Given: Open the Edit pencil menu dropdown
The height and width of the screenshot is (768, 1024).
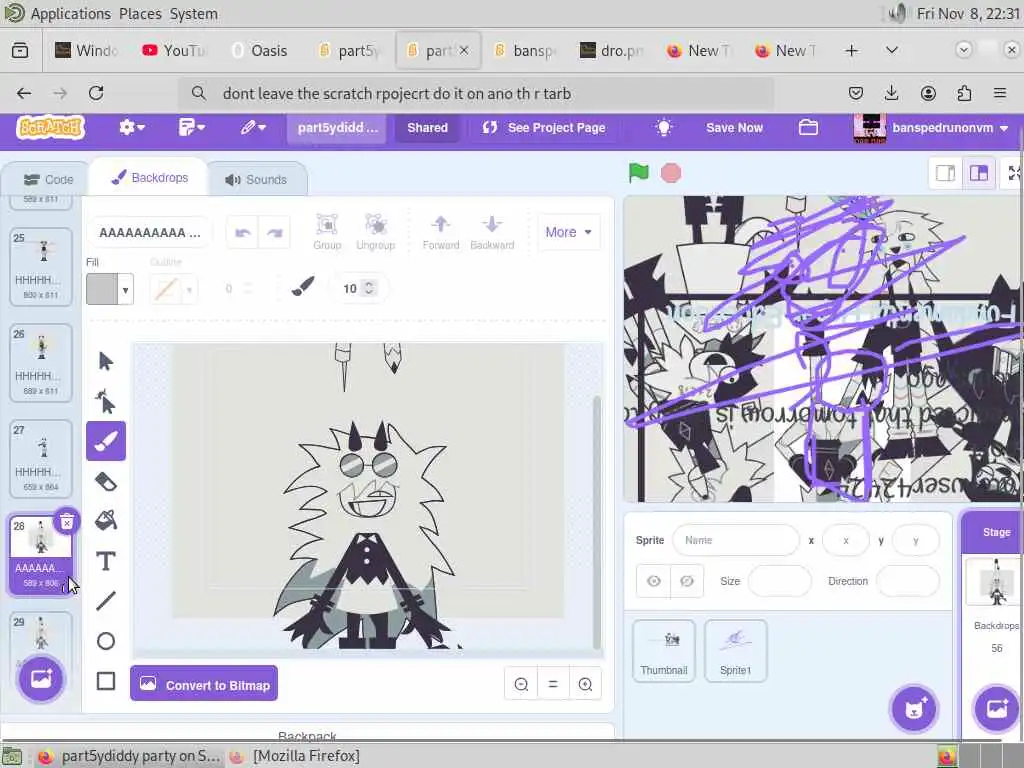Looking at the screenshot, I should click(x=253, y=127).
